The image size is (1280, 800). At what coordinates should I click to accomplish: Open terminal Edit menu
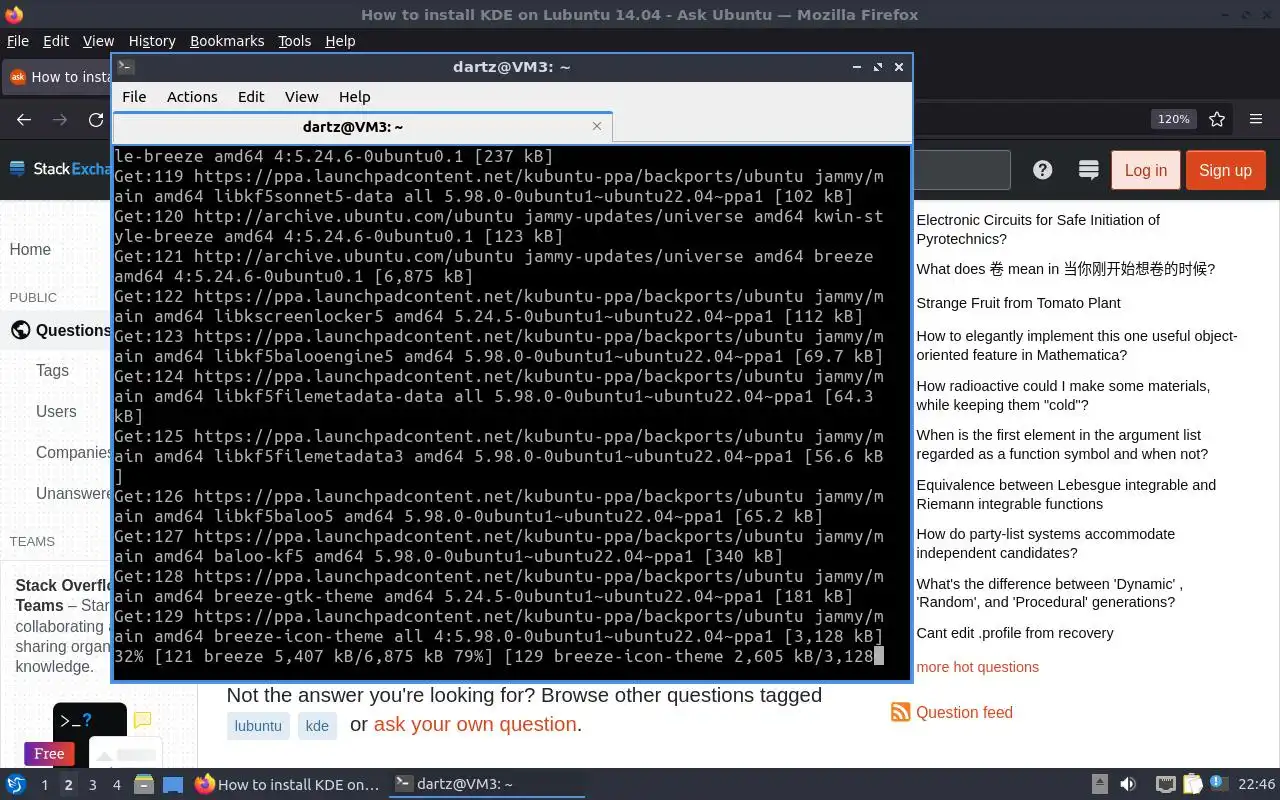click(x=251, y=97)
